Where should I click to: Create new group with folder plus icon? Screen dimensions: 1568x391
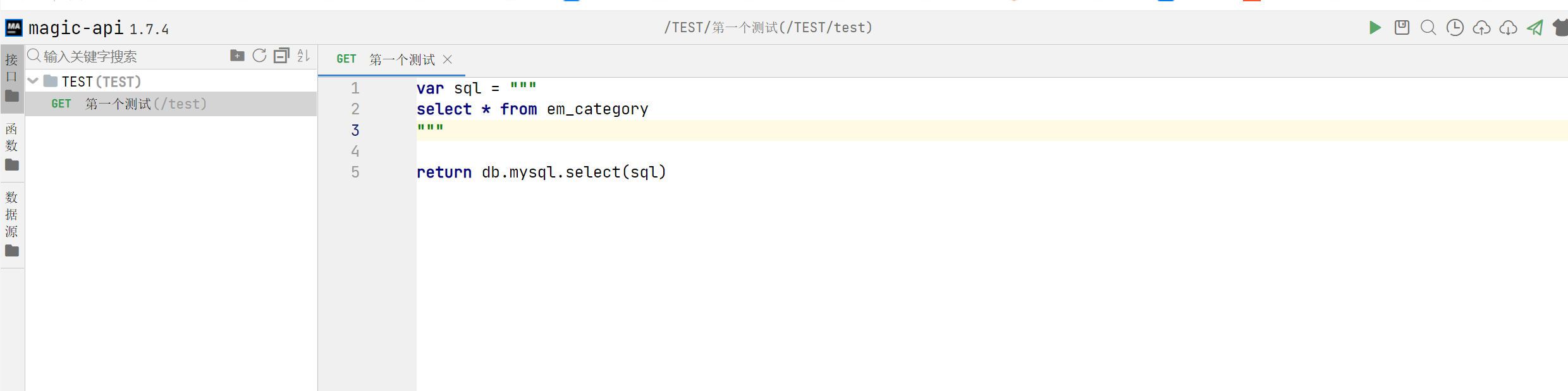tap(237, 56)
